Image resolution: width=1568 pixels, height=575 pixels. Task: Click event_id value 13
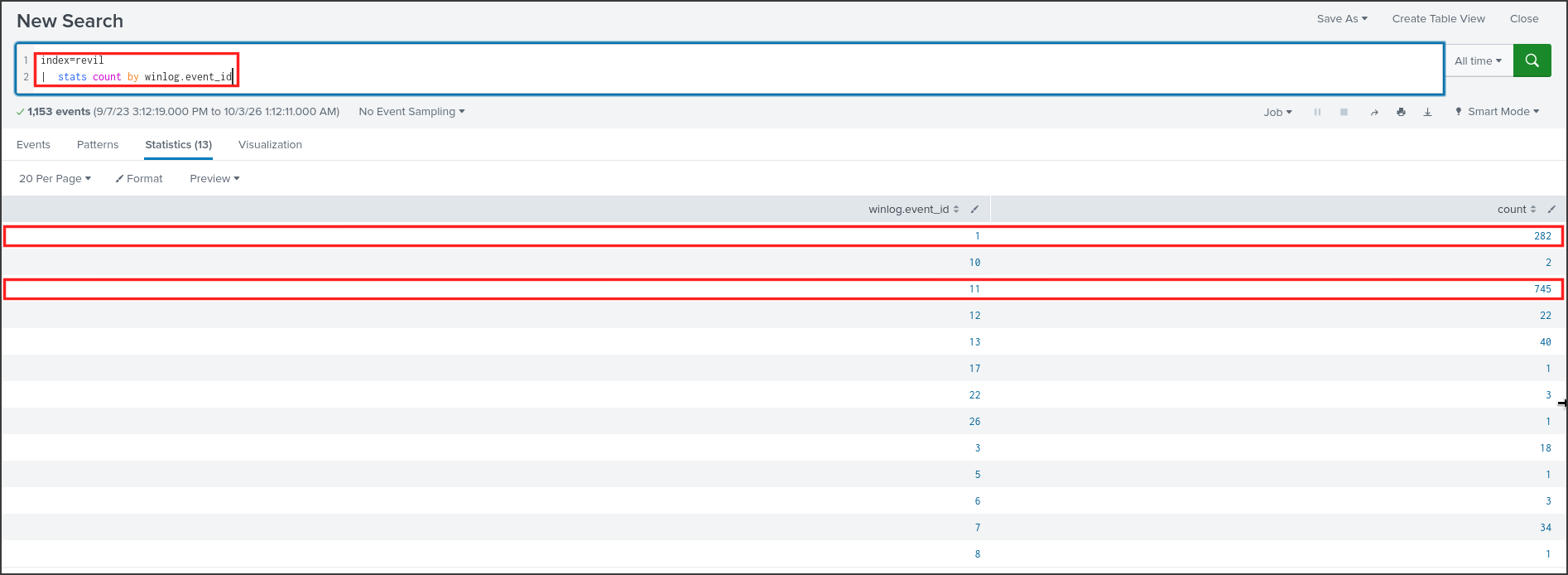(x=974, y=342)
